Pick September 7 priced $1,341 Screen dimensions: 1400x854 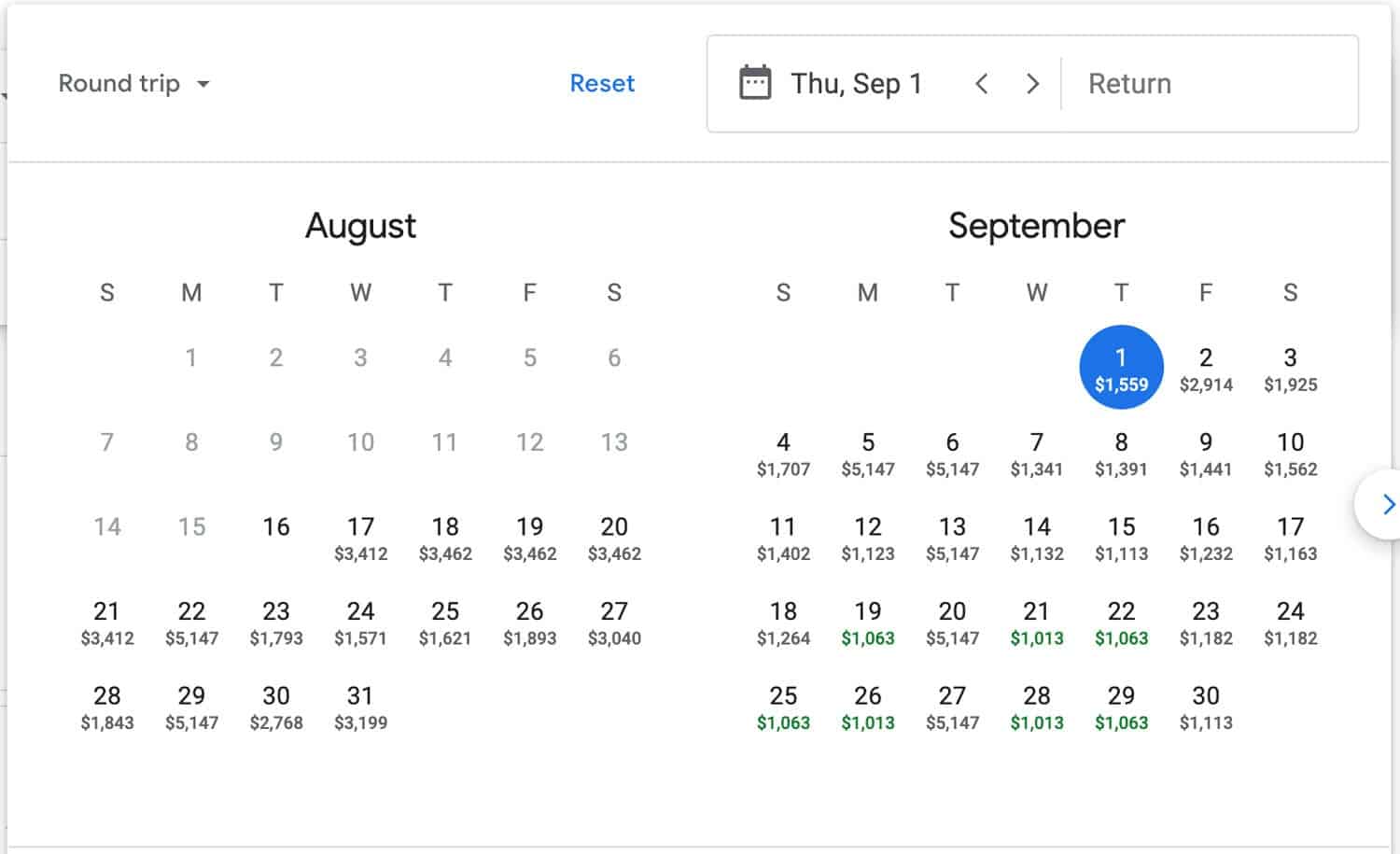pos(1036,453)
